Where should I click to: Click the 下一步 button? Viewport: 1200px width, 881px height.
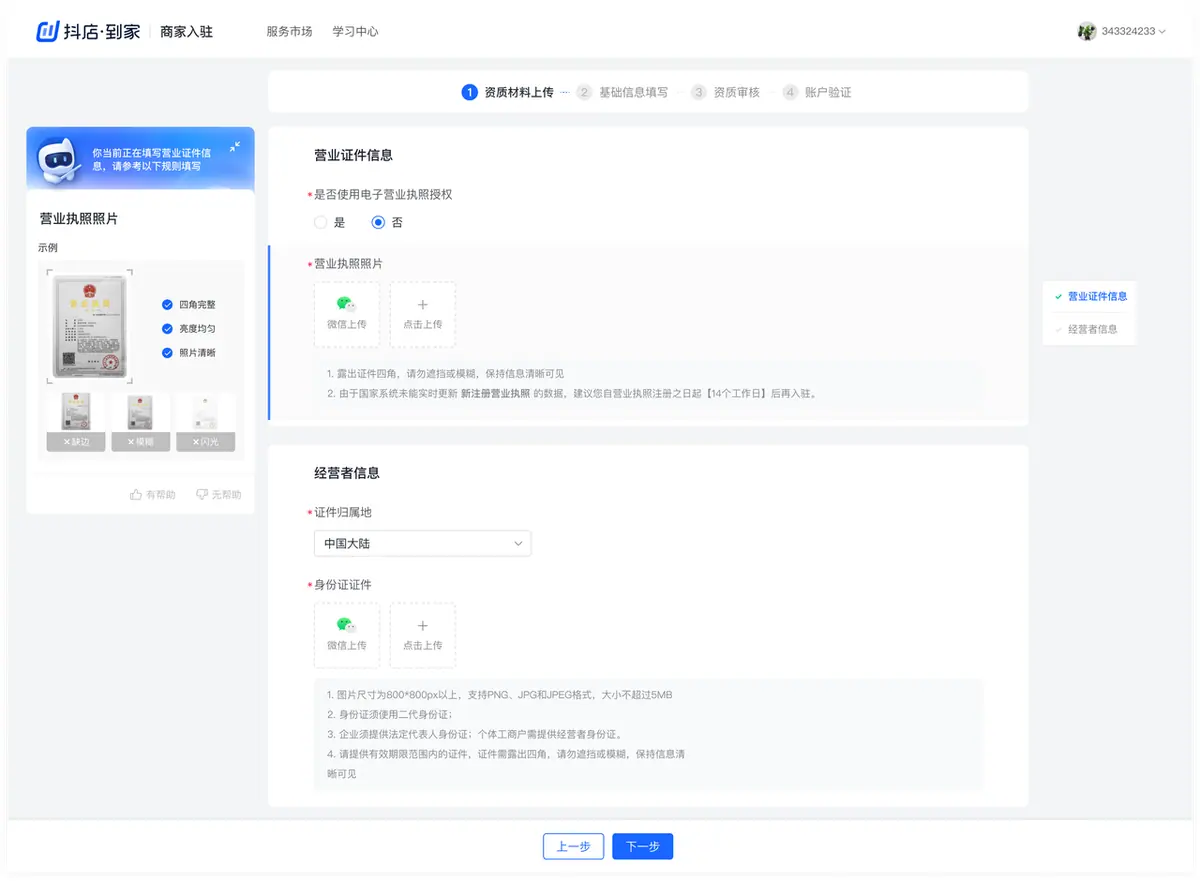pos(642,846)
